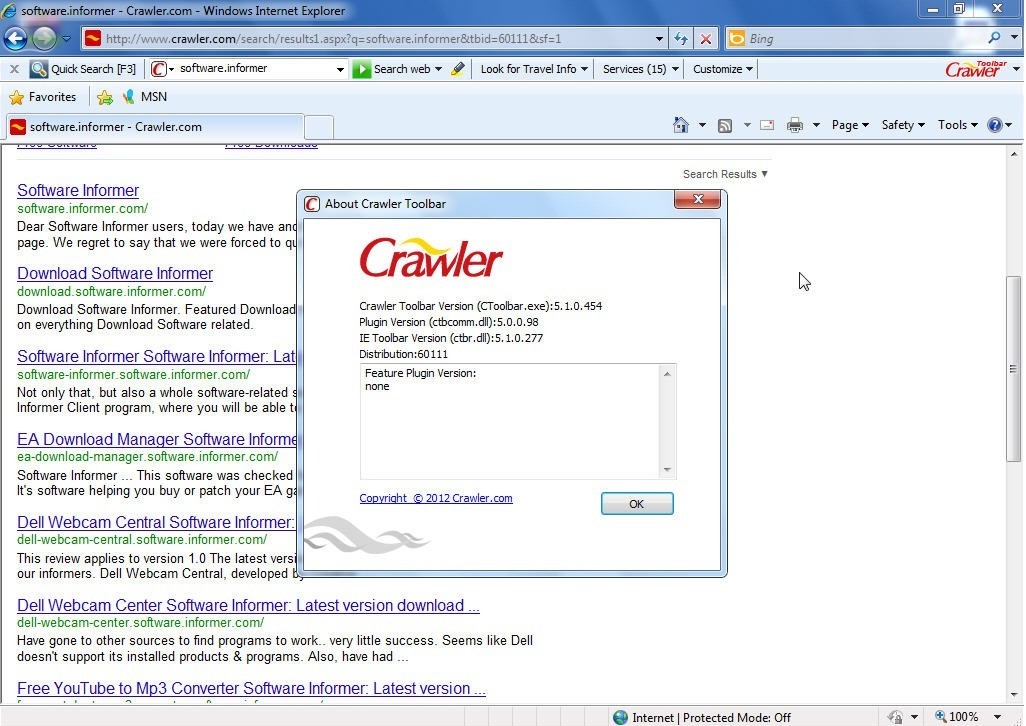1026x726 pixels.
Task: Click the Favorites button label
Action: pos(52,97)
